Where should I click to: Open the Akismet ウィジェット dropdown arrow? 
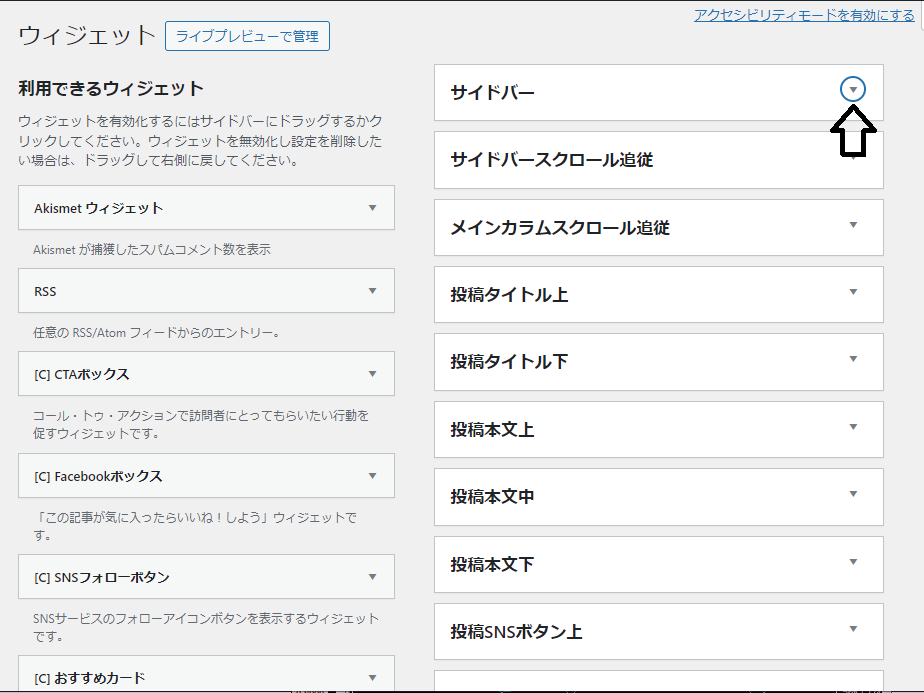pyautogui.click(x=372, y=208)
